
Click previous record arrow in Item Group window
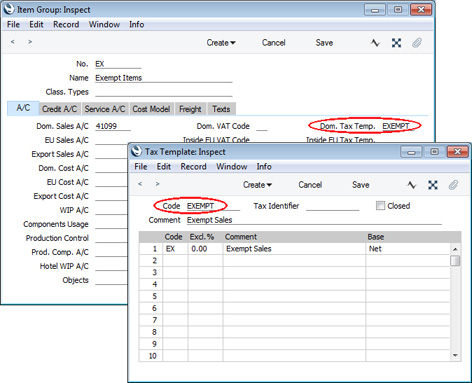pos(13,42)
